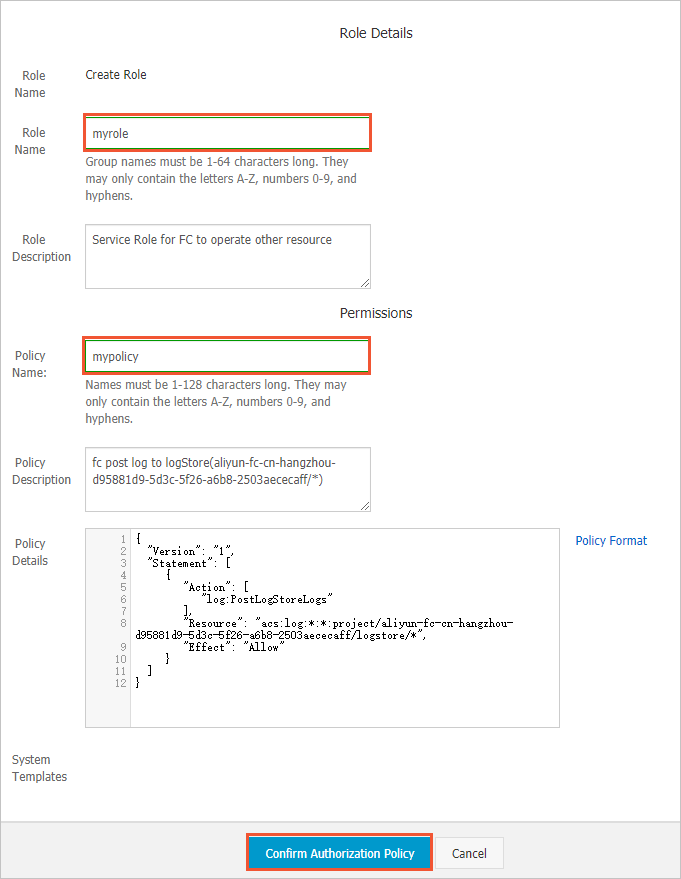Click the Role Description textarea
This screenshot has width=681, height=879.
[x=228, y=257]
